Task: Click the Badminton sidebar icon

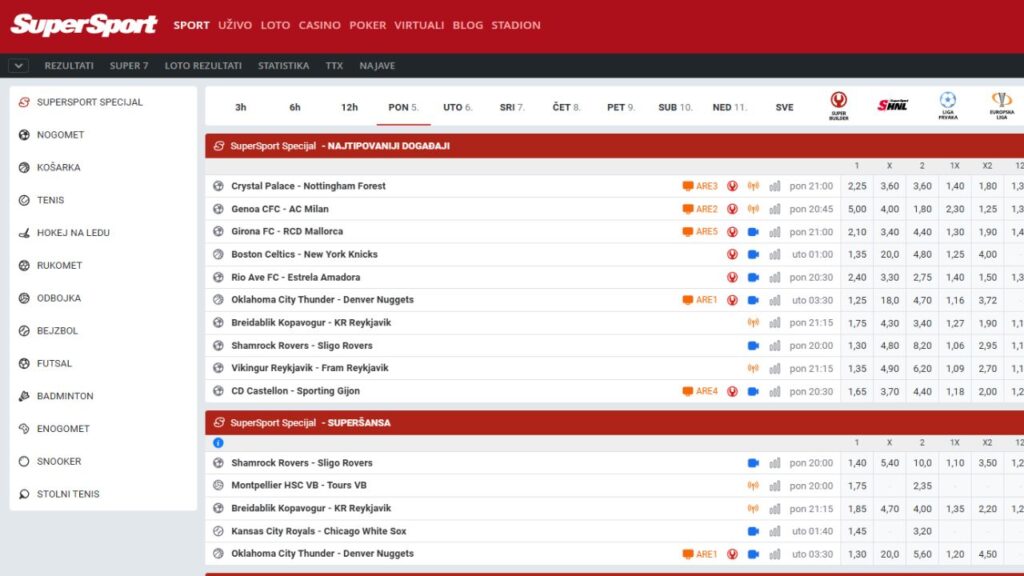Action: tap(24, 396)
